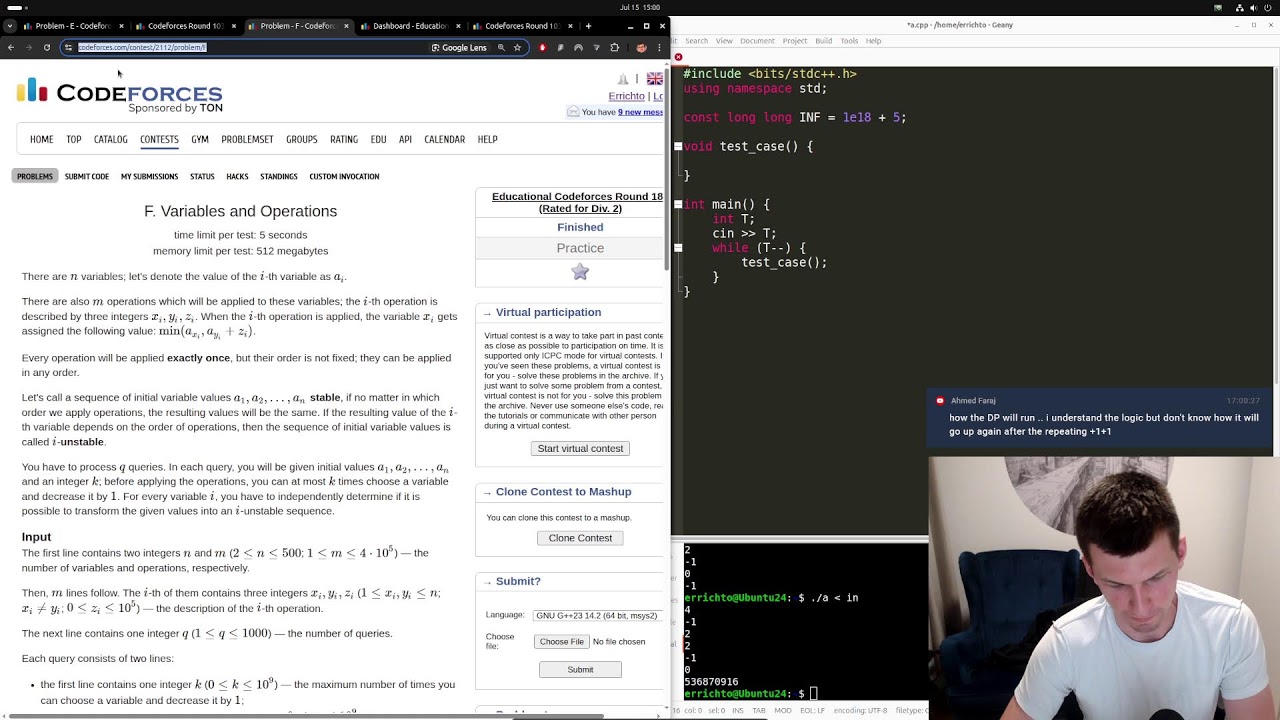Open the notifications bell icon
The width and height of the screenshot is (1280, 720).
(623, 79)
